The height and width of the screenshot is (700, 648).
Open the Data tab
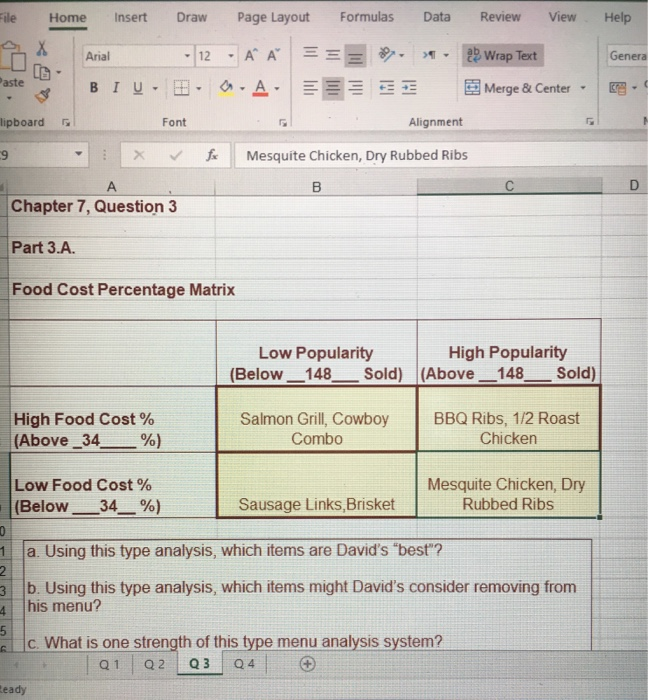(437, 17)
